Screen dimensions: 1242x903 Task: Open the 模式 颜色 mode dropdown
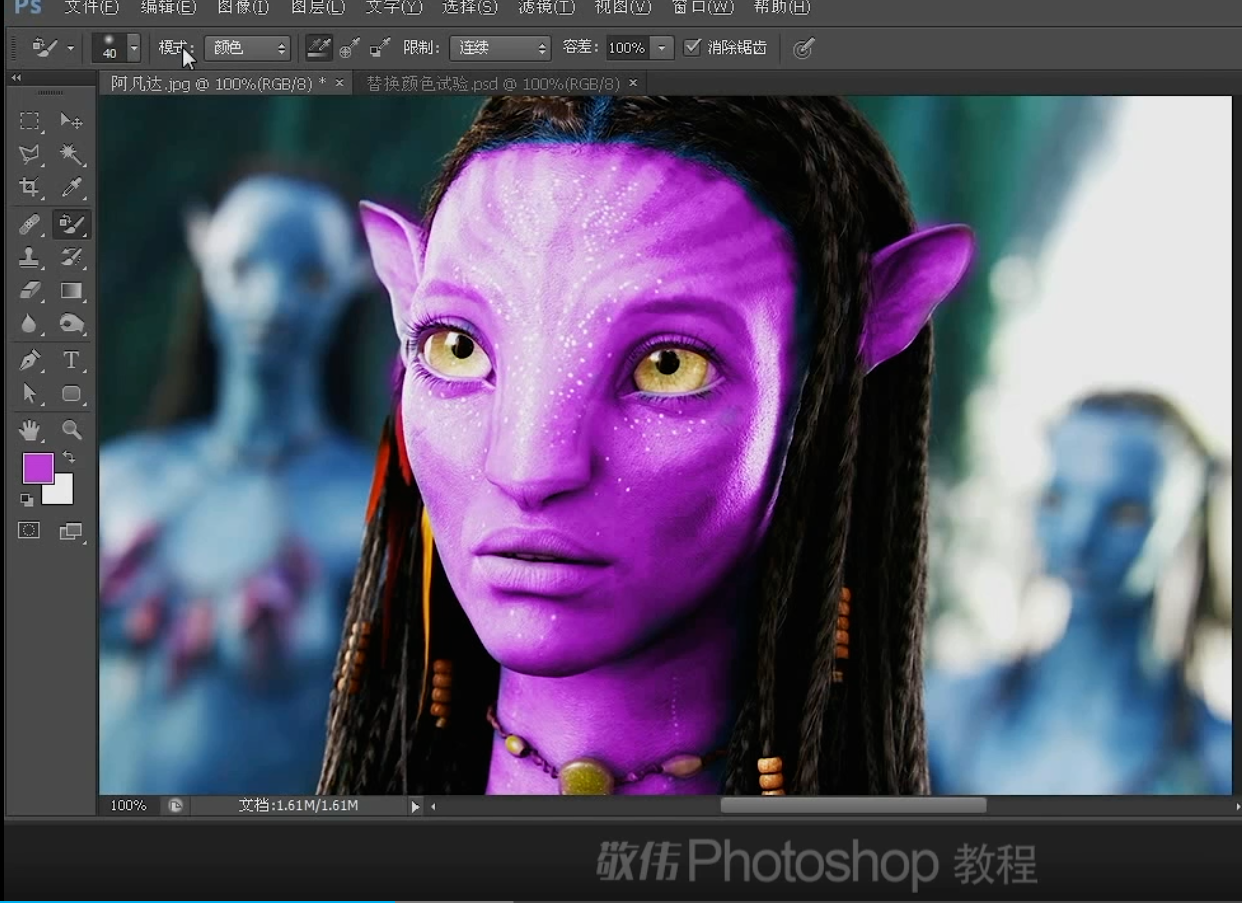coord(247,47)
